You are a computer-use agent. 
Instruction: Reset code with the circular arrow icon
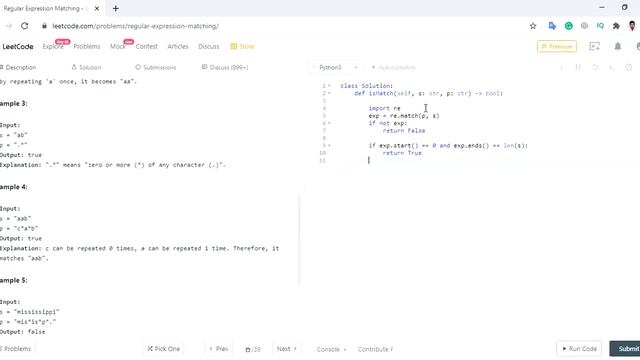tap(595, 67)
